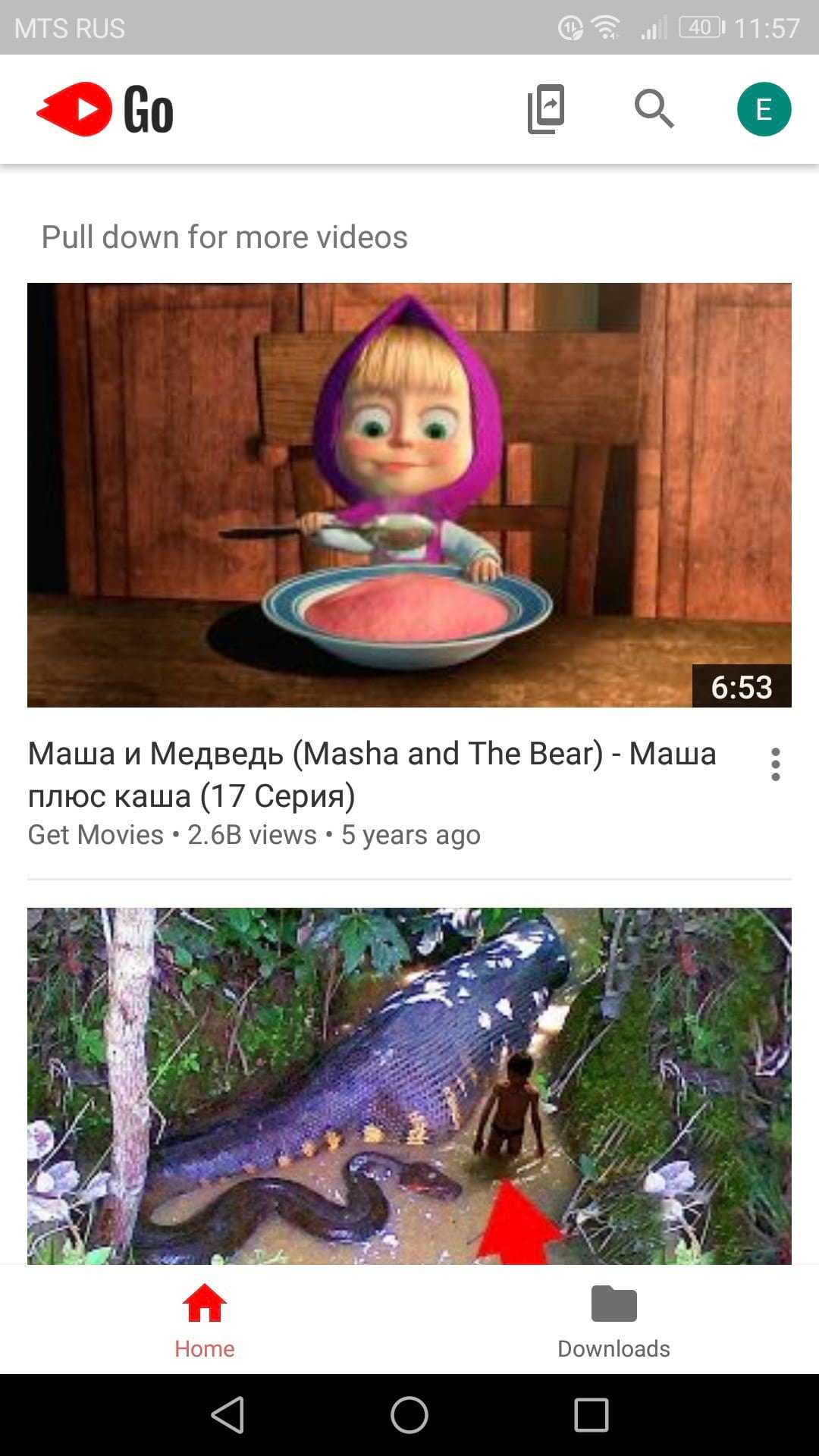Open the Masha and the Bear thumbnail
Screen dimensions: 819x1456
[x=409, y=495]
